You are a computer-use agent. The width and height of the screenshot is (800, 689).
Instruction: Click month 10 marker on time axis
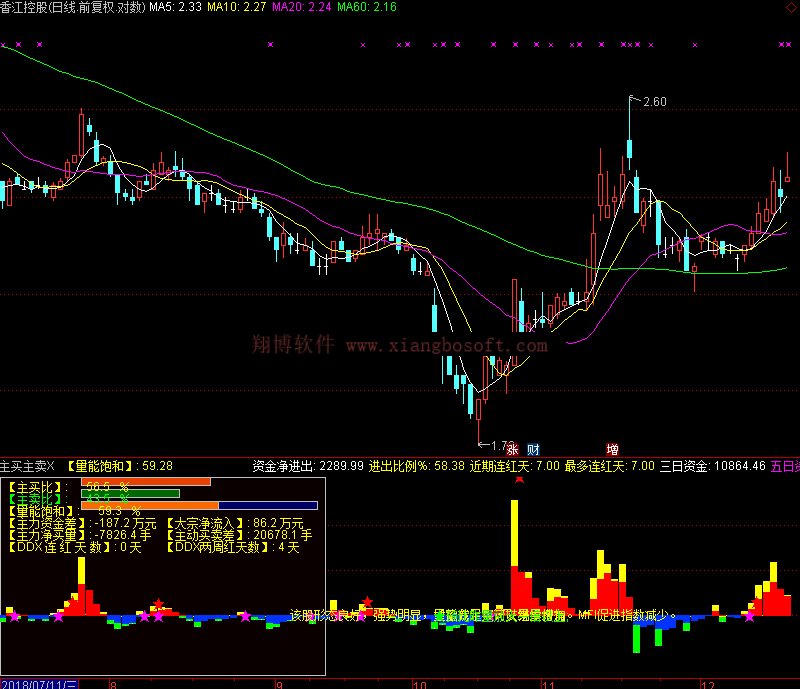(x=420, y=684)
